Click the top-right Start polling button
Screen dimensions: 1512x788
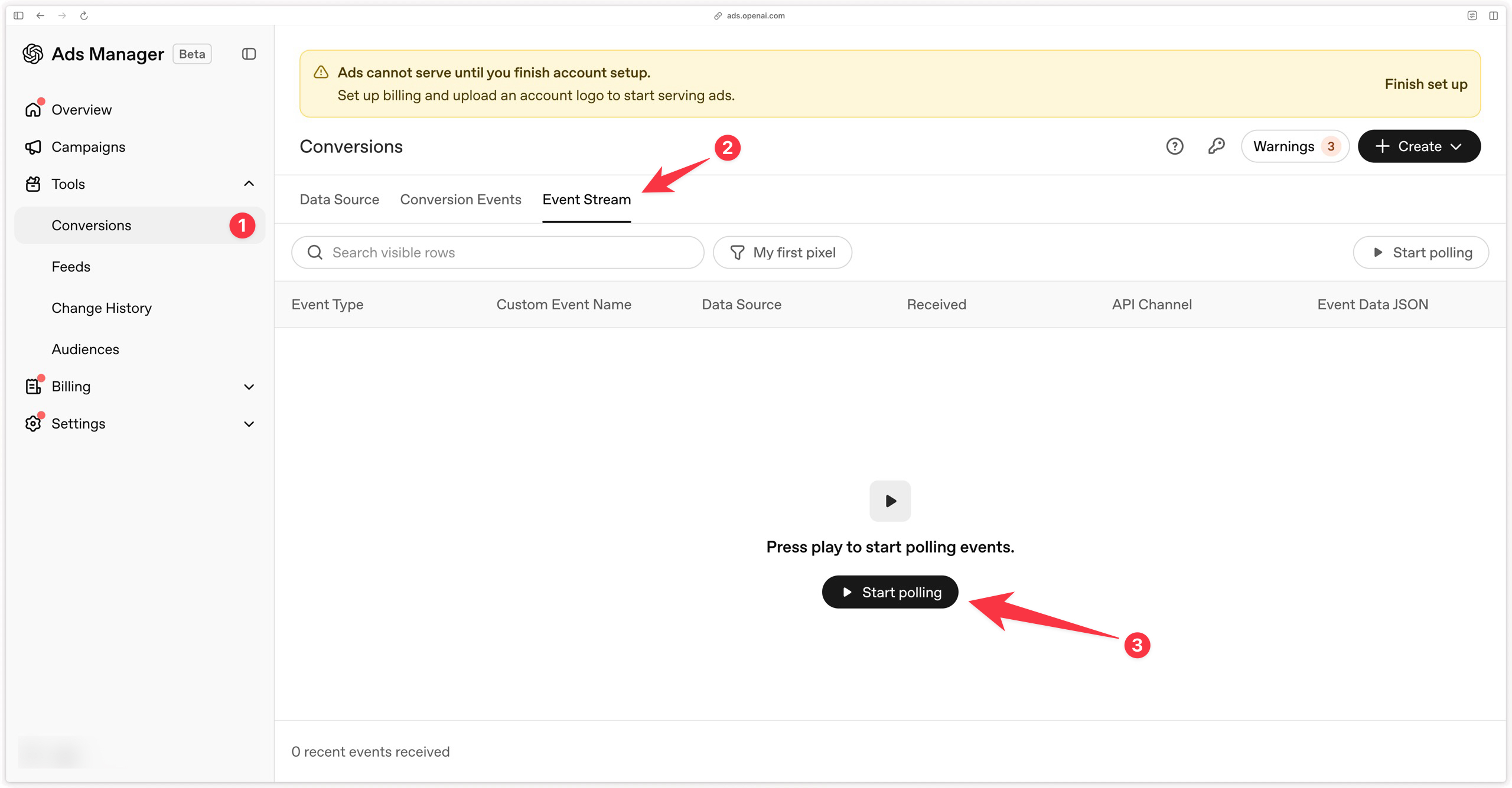point(1421,253)
